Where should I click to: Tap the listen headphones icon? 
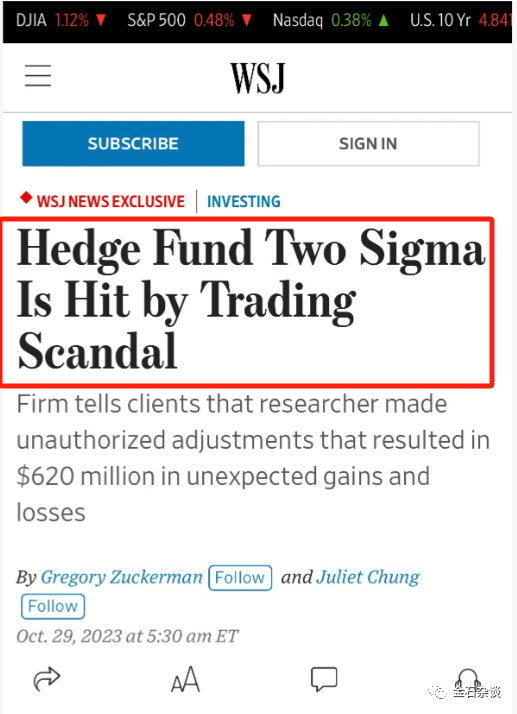coord(468,679)
